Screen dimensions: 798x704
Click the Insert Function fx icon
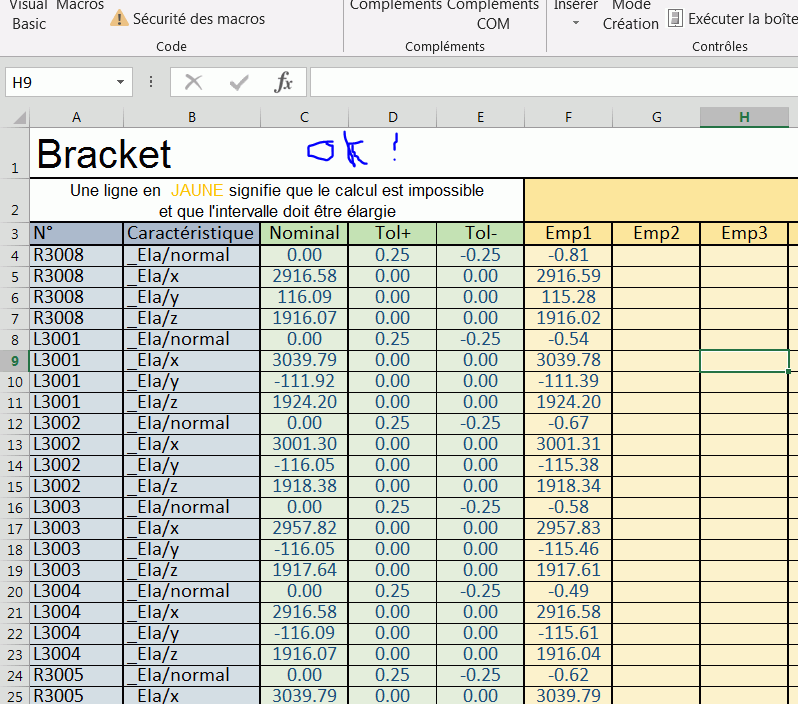284,82
